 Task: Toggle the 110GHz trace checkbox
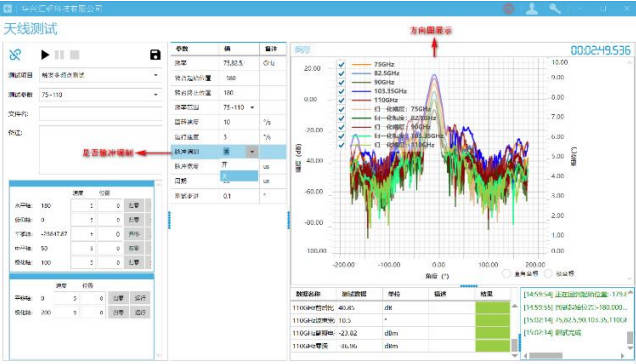coord(341,100)
